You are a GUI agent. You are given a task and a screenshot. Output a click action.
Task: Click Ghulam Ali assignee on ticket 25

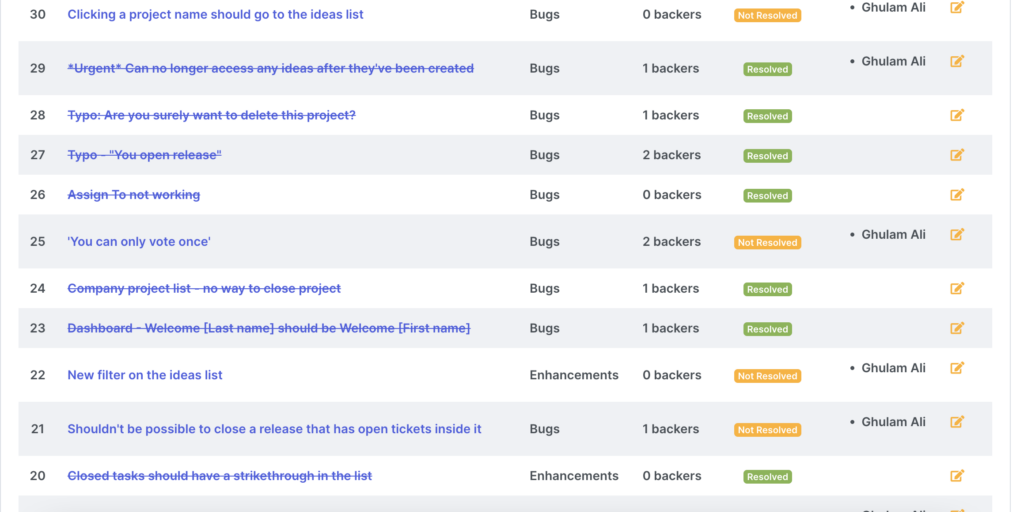893,235
